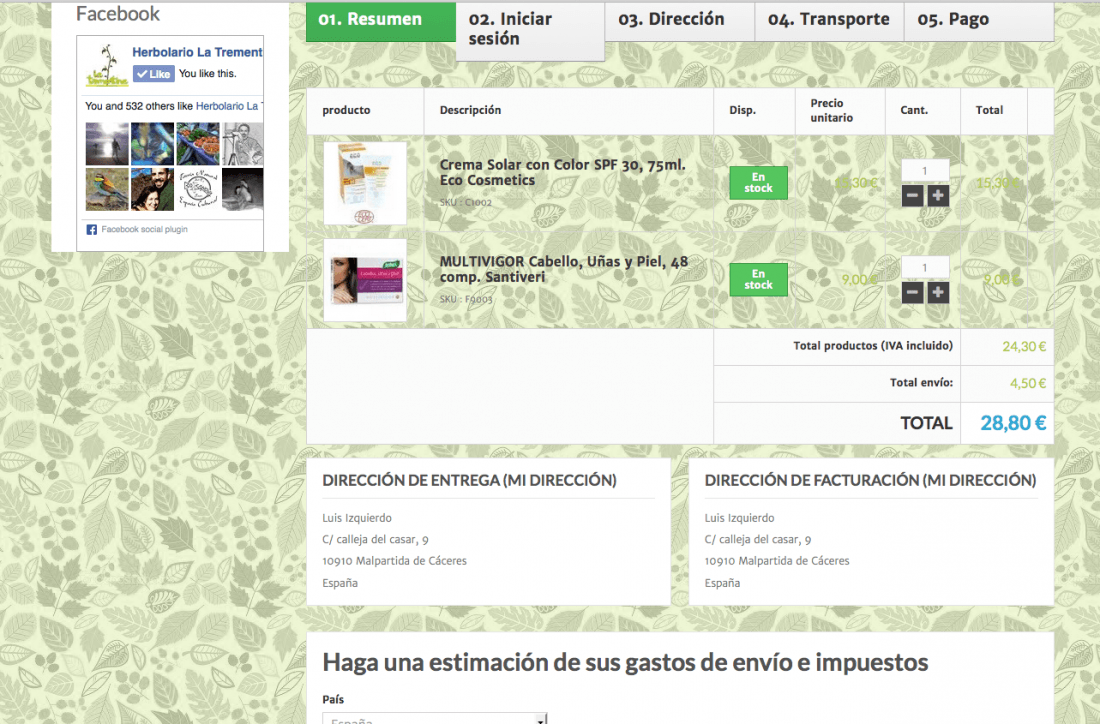Open the Herbolario La link in likes text
Image resolution: width=1100 pixels, height=724 pixels.
pos(229,106)
